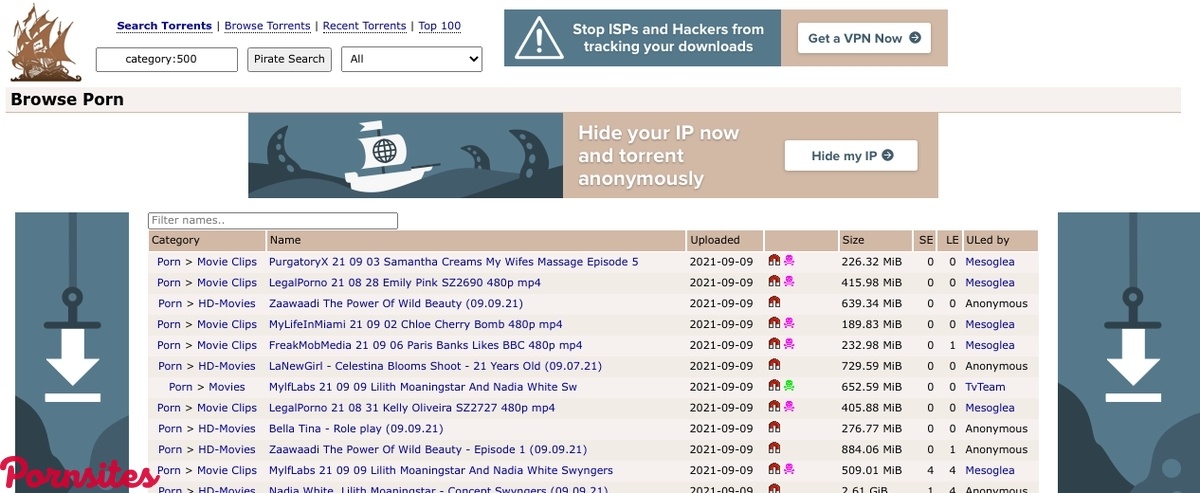The width and height of the screenshot is (1200, 493).
Task: Open the TvTeam uploader link
Action: pyautogui.click(x=985, y=387)
